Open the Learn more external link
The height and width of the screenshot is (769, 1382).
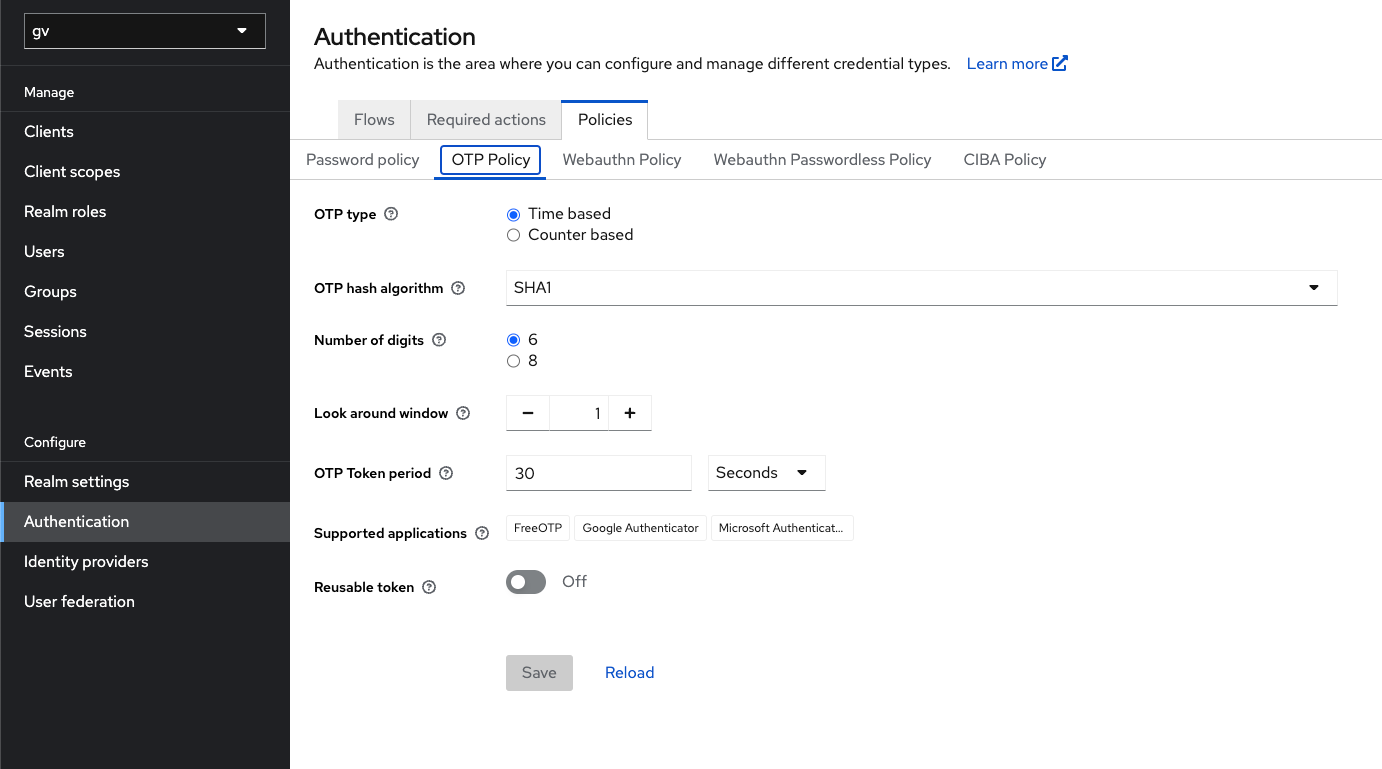pyautogui.click(x=1017, y=64)
